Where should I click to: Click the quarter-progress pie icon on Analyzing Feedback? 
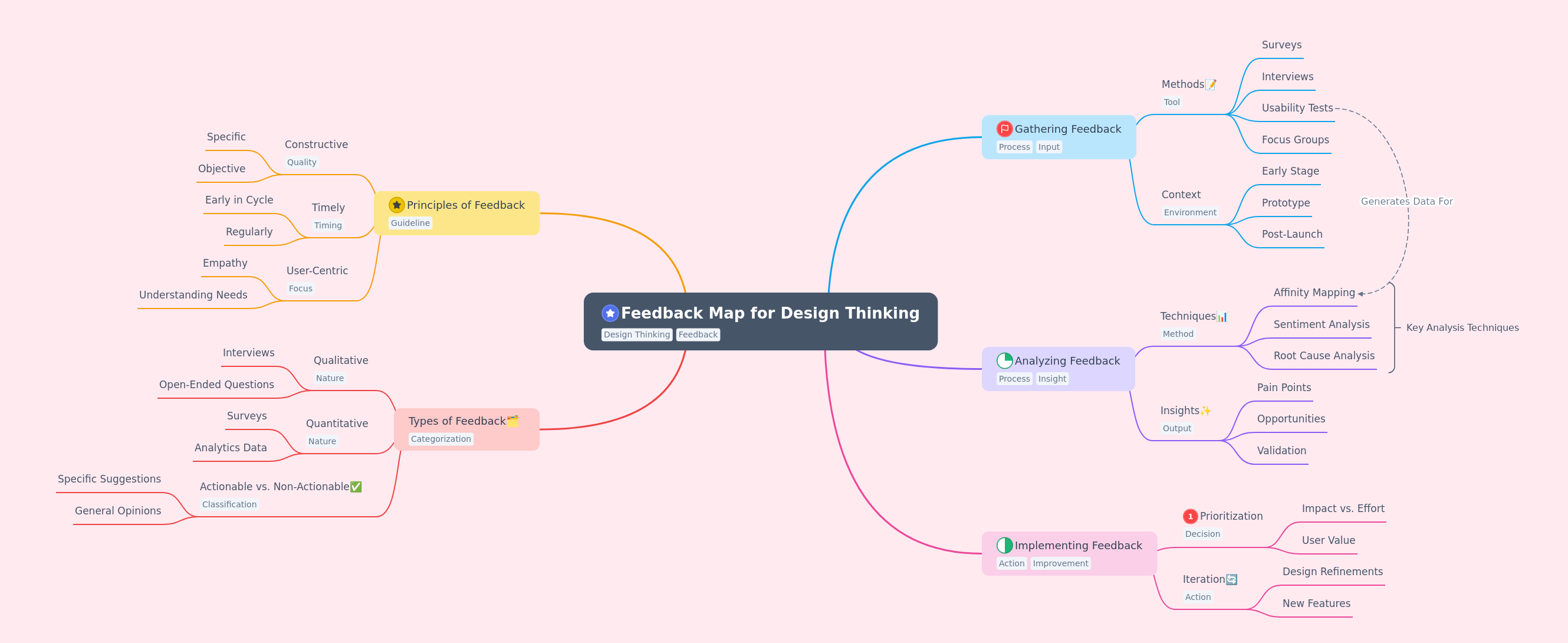1004,361
